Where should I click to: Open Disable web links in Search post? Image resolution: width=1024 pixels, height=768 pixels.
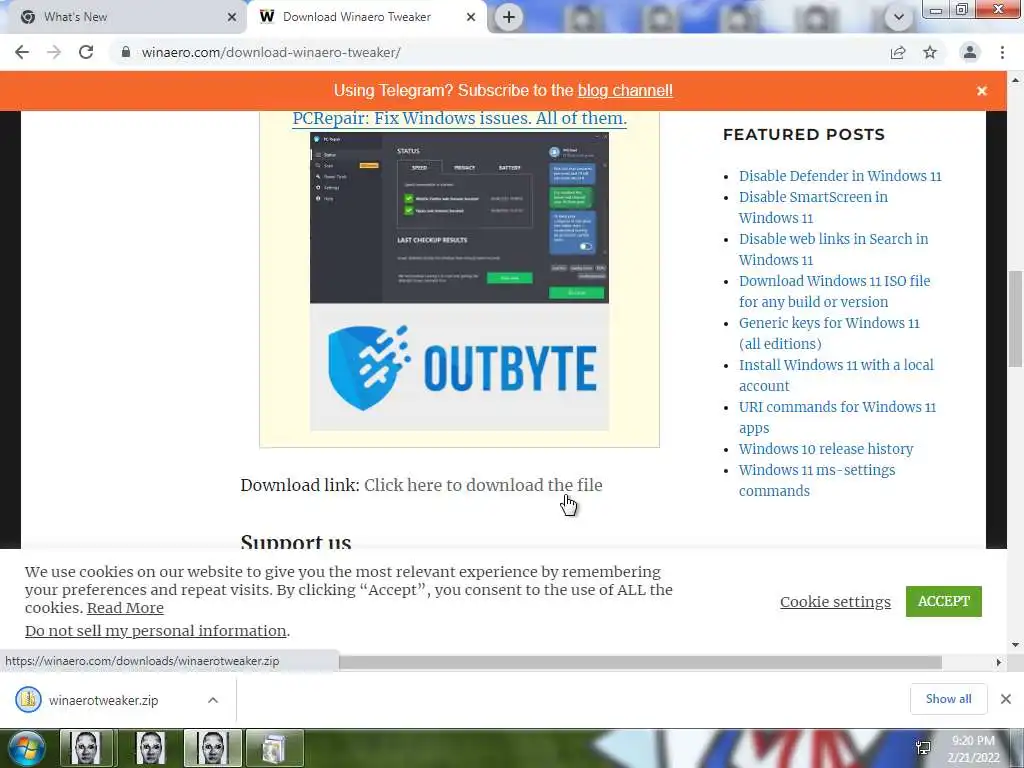833,249
